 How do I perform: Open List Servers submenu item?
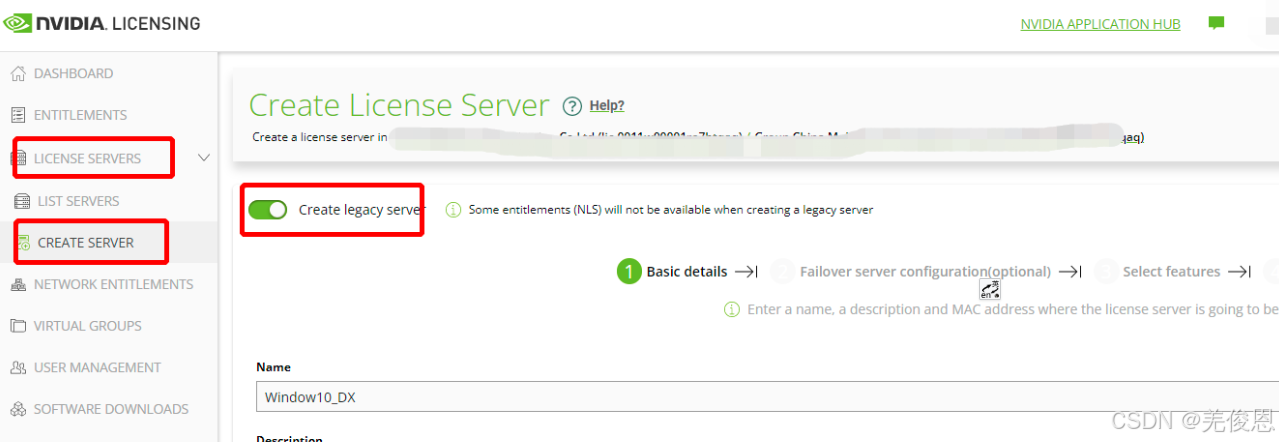[x=78, y=201]
